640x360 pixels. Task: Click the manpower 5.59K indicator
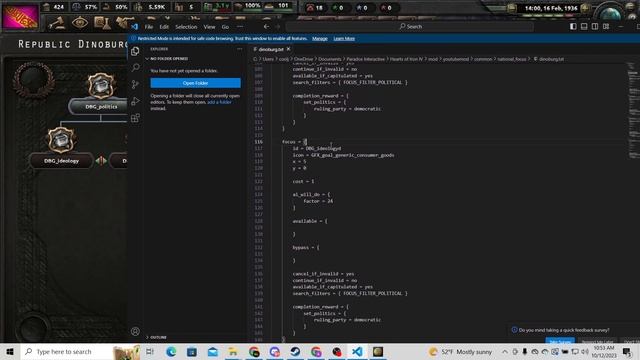pyautogui.click(x=150, y=7)
